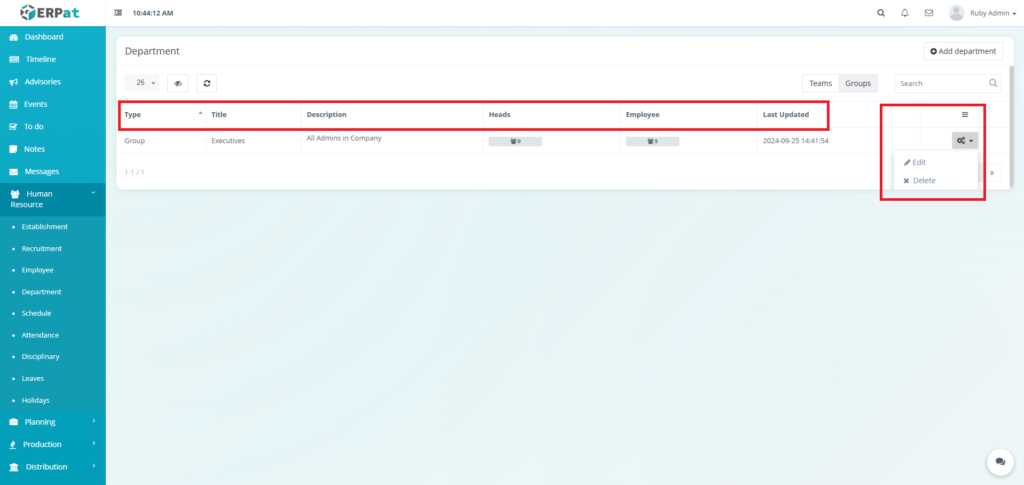The width and height of the screenshot is (1024, 485).
Task: Toggle the sidebar menu icon beside clock
Action: point(118,13)
